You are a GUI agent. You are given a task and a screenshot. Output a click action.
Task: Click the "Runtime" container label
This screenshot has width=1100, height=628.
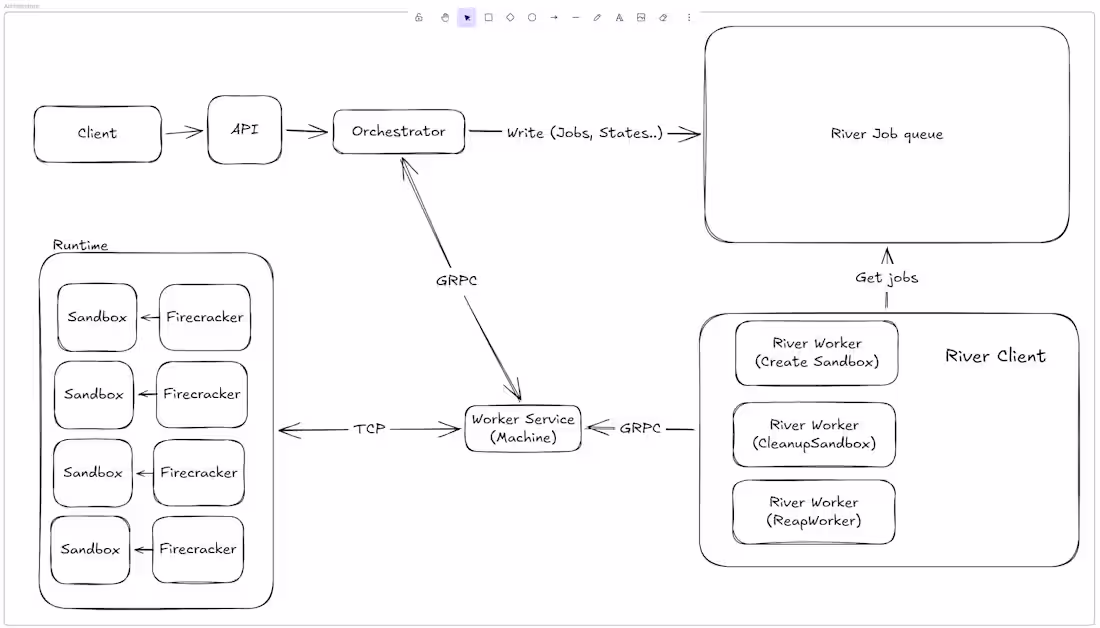pos(81,245)
